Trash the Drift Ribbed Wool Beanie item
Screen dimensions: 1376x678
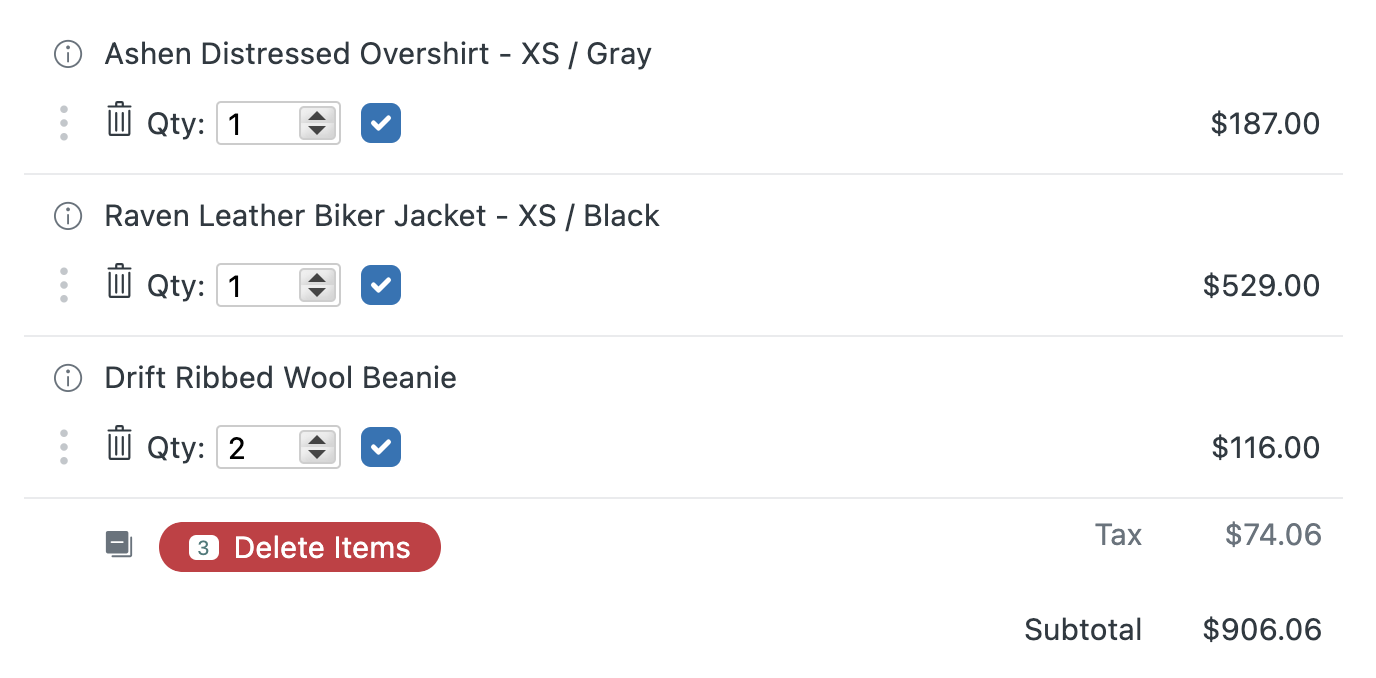click(x=119, y=446)
